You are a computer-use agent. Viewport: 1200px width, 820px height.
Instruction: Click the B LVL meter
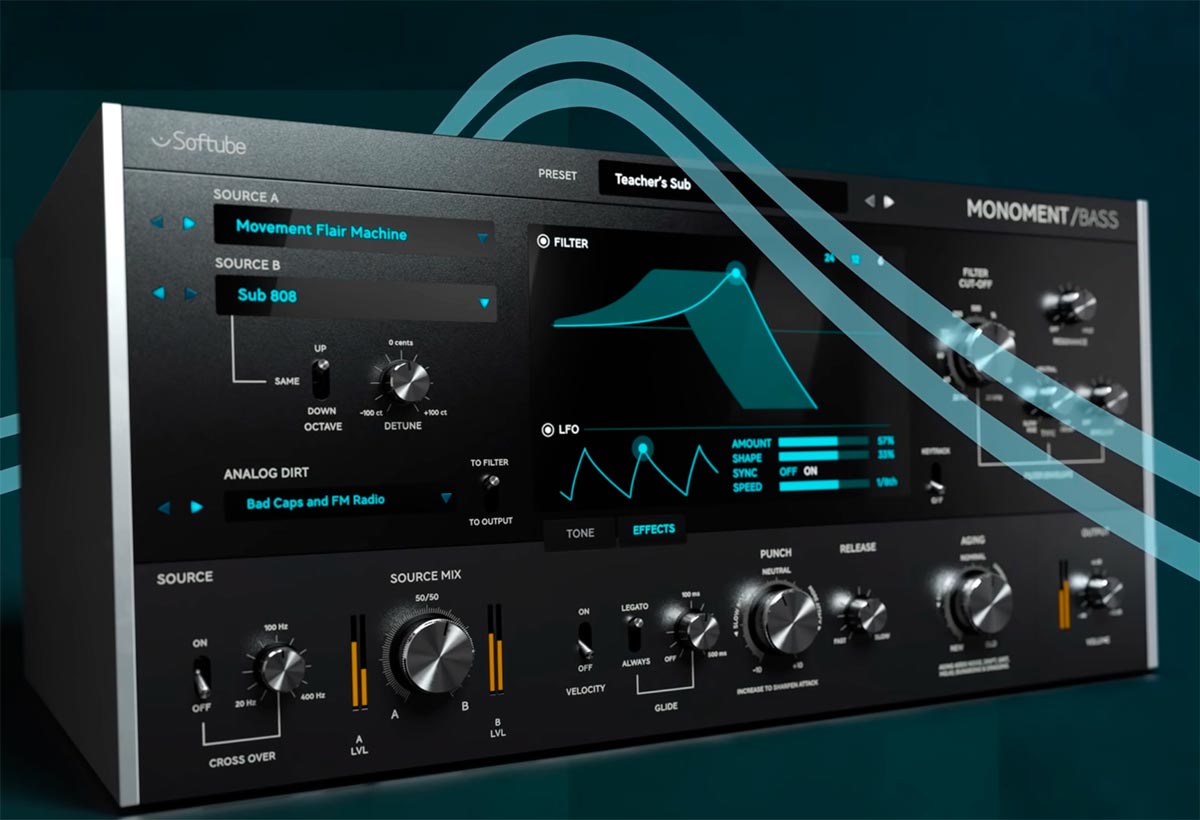[495, 648]
